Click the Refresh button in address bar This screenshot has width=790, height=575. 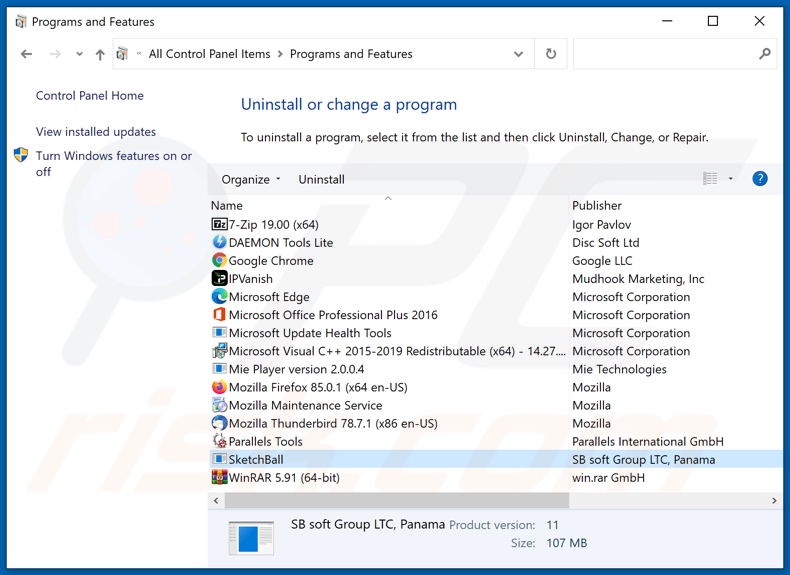tap(551, 53)
